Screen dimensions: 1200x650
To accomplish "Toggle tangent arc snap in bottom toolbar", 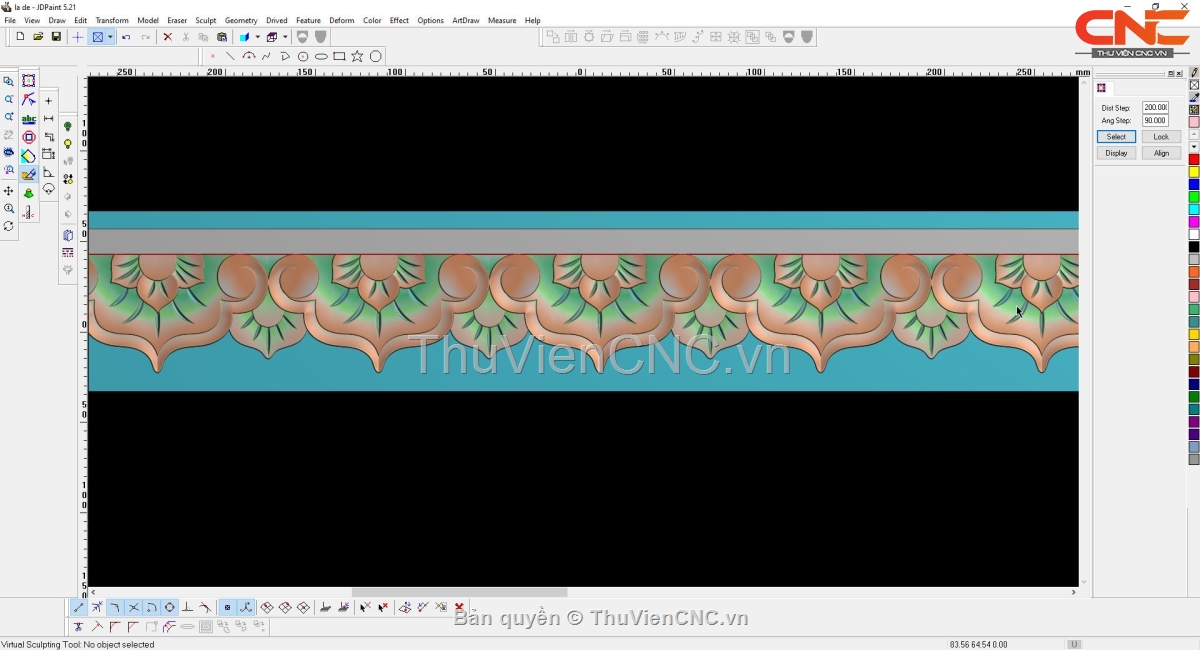I will click(205, 607).
